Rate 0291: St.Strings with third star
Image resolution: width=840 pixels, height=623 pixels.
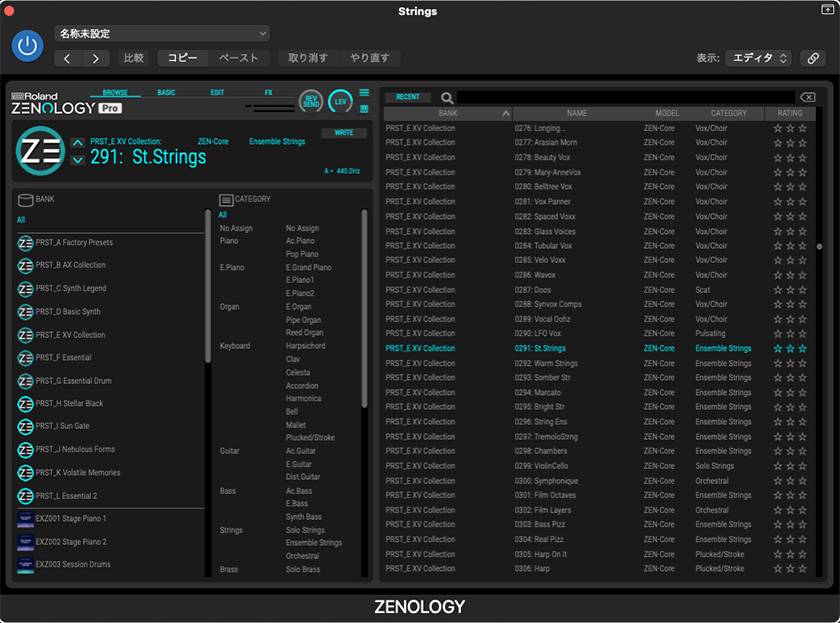tap(802, 349)
